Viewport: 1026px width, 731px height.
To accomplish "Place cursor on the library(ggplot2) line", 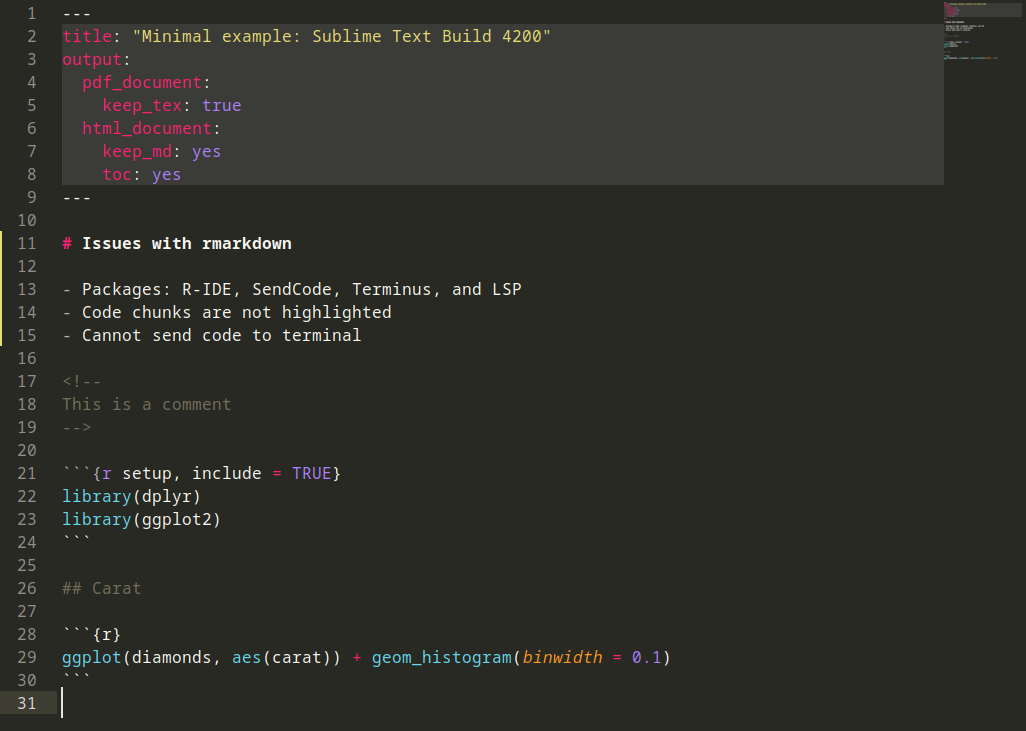I will click(141, 520).
